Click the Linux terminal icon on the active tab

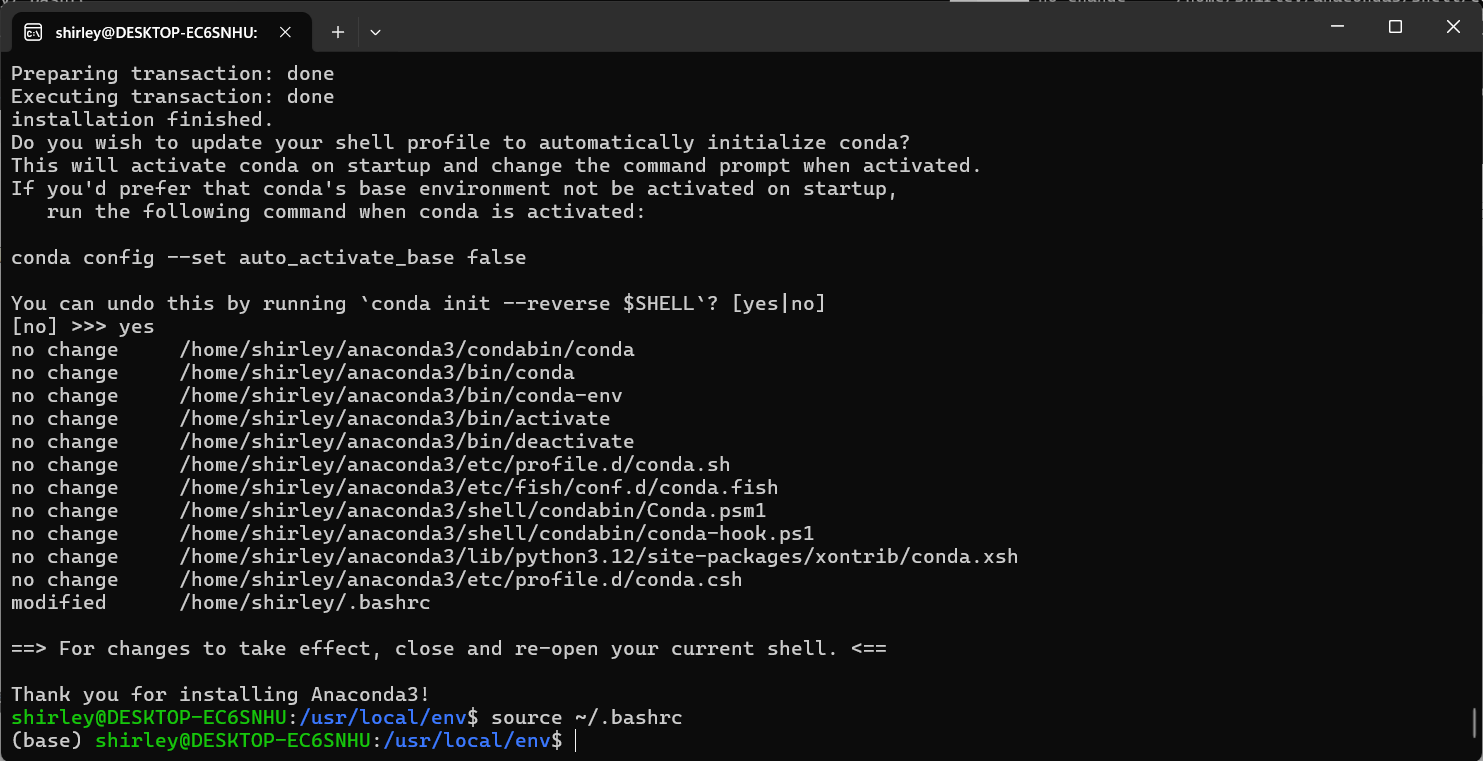31,31
